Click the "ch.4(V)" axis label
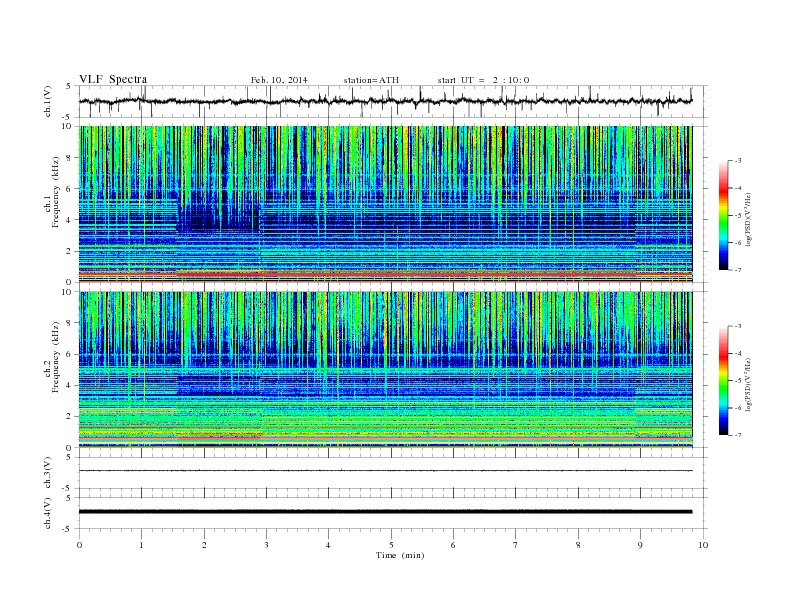792x612 pixels. pyautogui.click(x=48, y=513)
